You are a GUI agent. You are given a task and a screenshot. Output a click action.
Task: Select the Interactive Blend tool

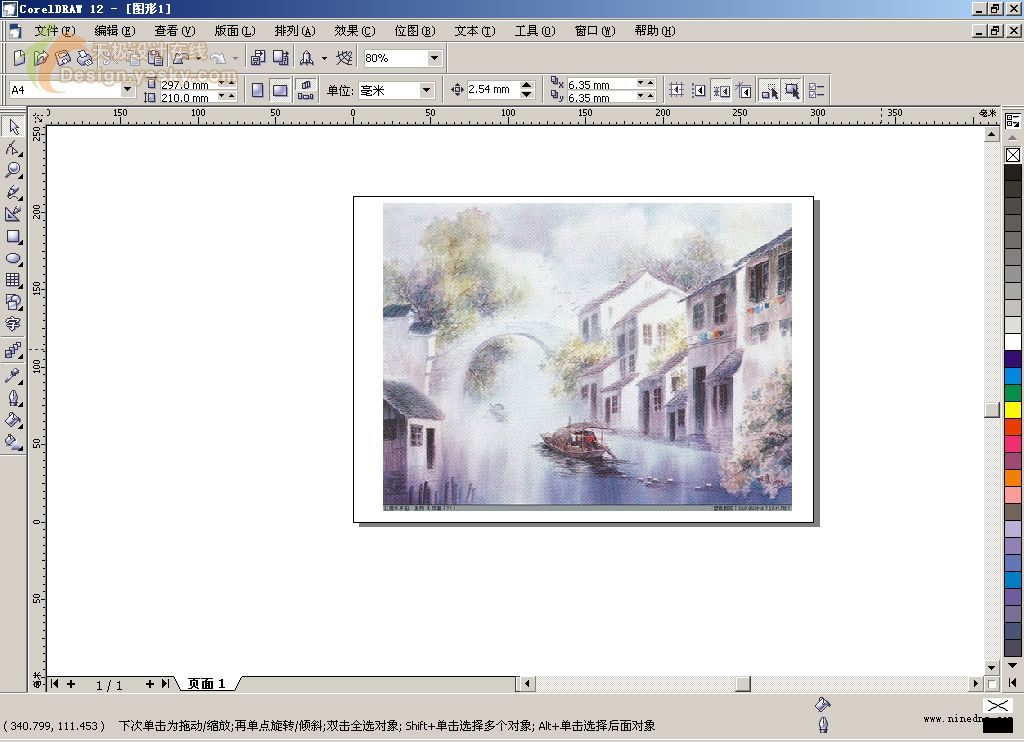click(x=13, y=351)
